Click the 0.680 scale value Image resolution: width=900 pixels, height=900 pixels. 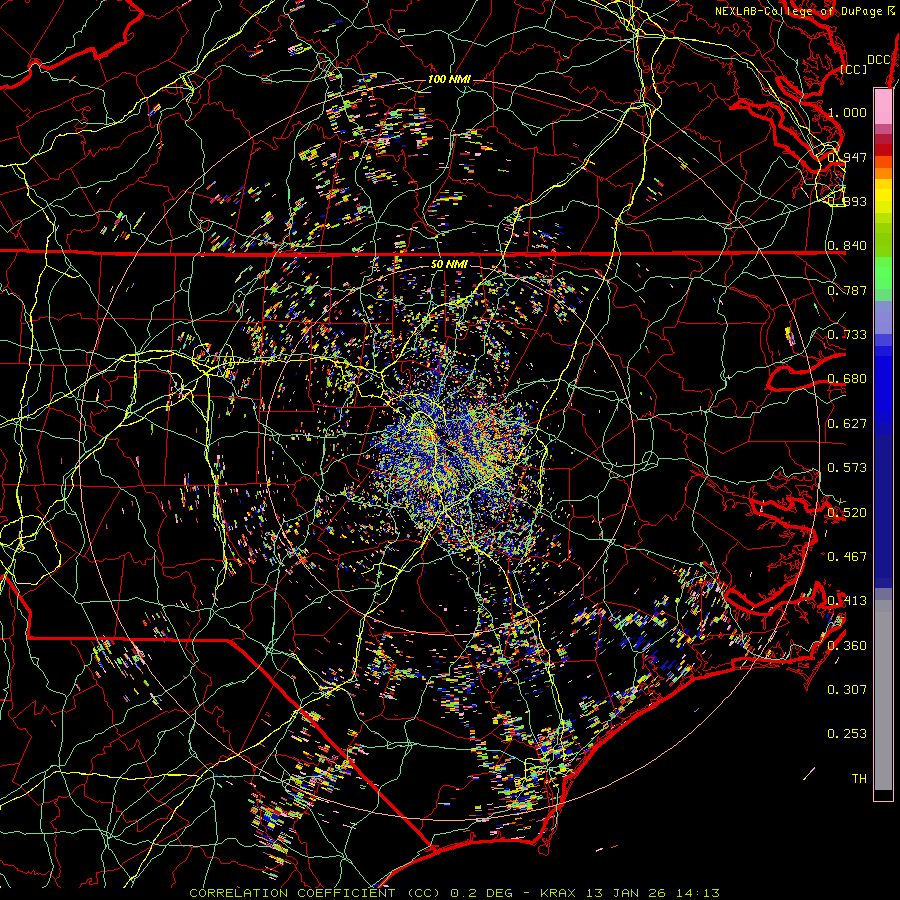point(847,379)
